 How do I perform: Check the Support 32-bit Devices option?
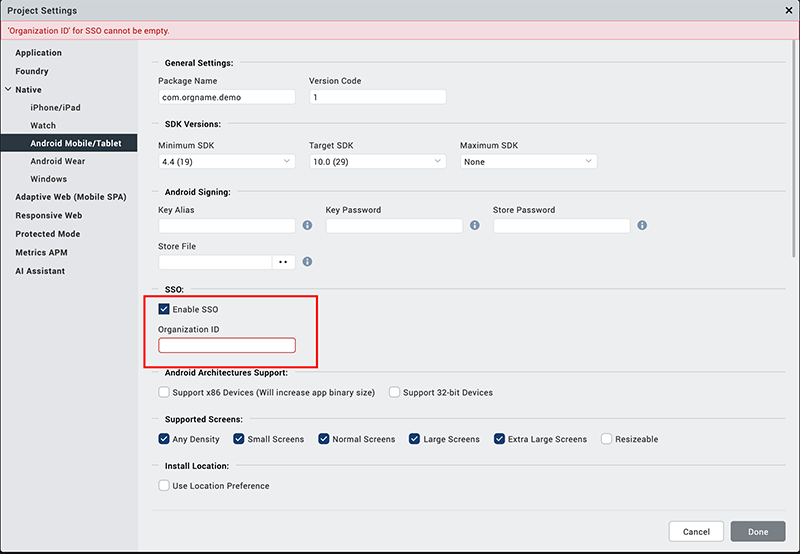394,393
